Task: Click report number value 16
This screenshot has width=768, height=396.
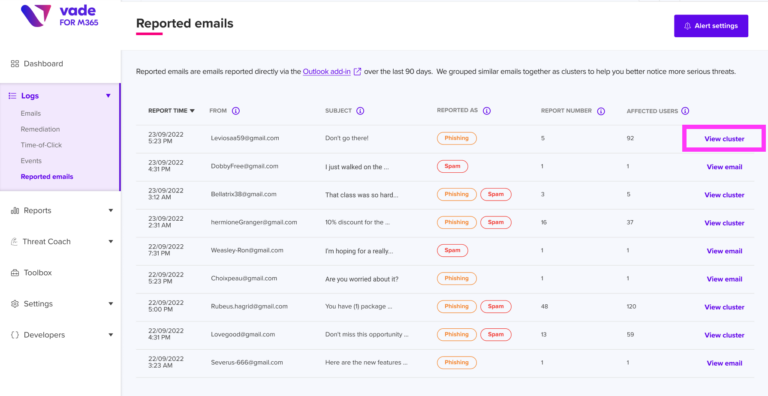Action: click(544, 223)
